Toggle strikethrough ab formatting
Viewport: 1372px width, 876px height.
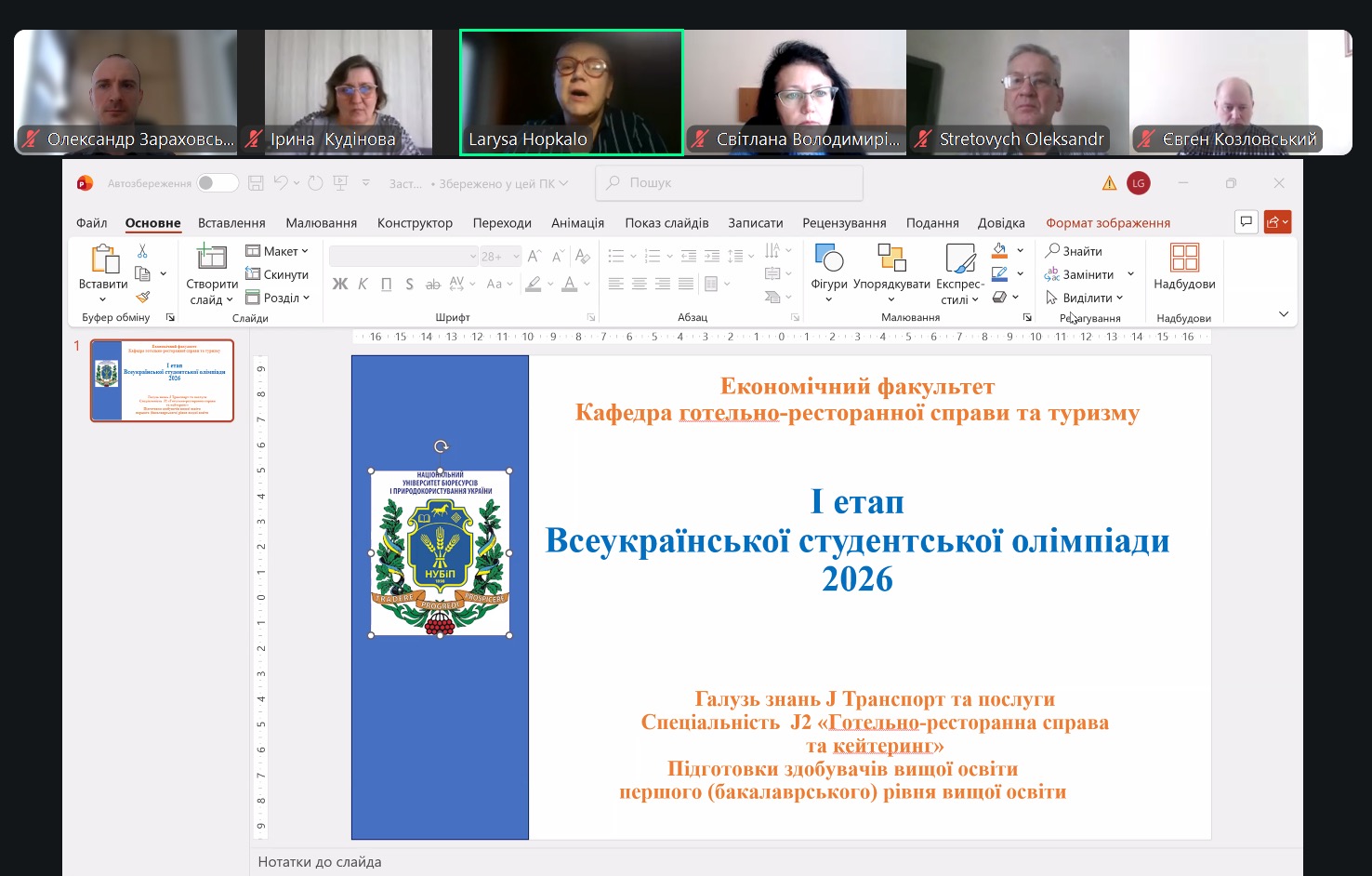tap(432, 284)
